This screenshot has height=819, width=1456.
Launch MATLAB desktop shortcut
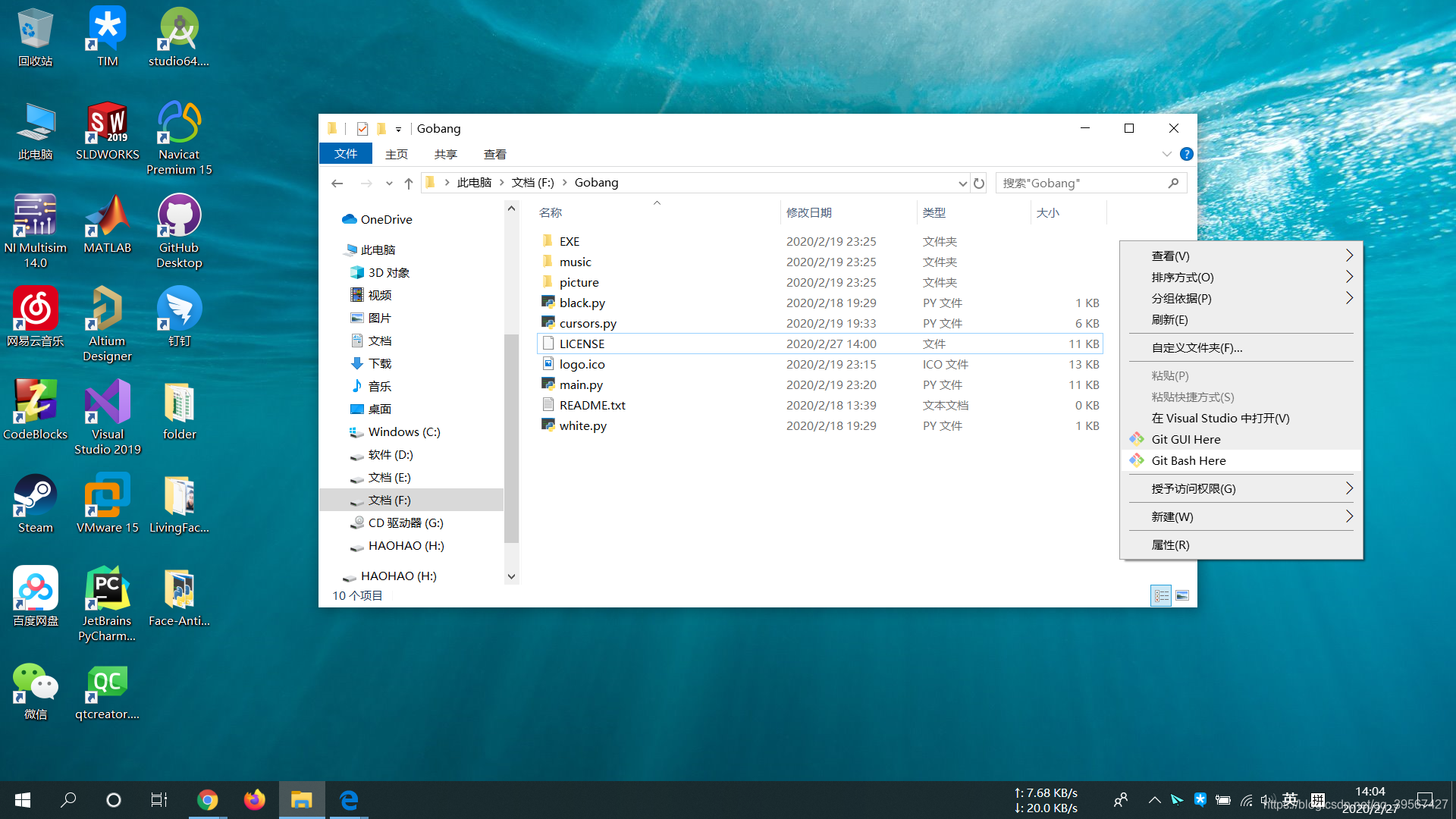(x=107, y=224)
